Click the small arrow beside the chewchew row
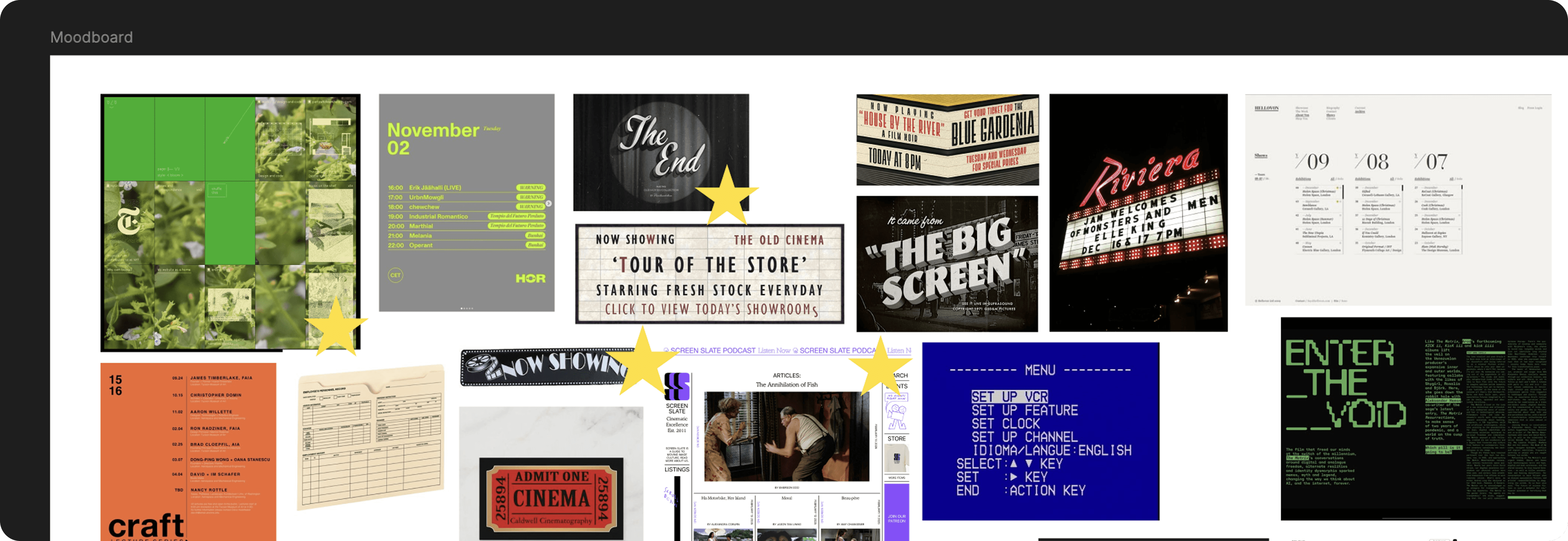 tap(549, 204)
